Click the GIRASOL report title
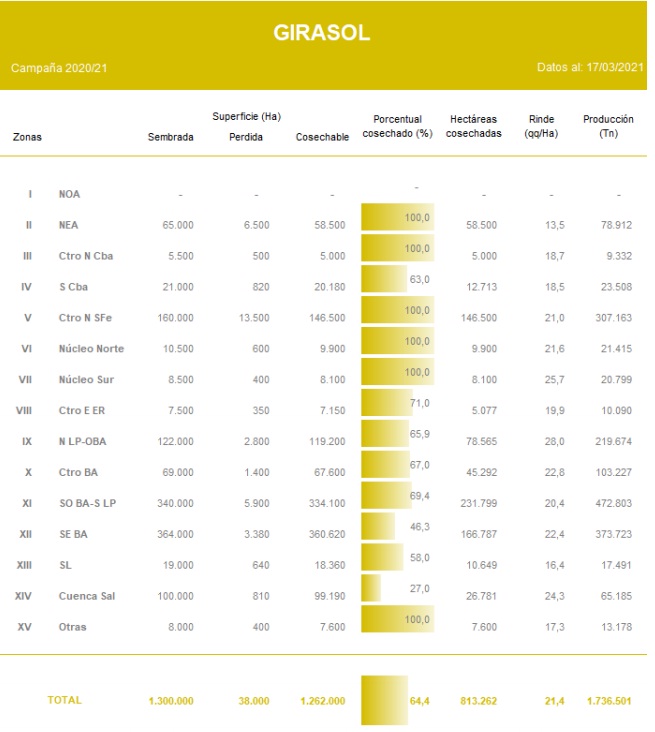The height and width of the screenshot is (732, 655). [321, 33]
